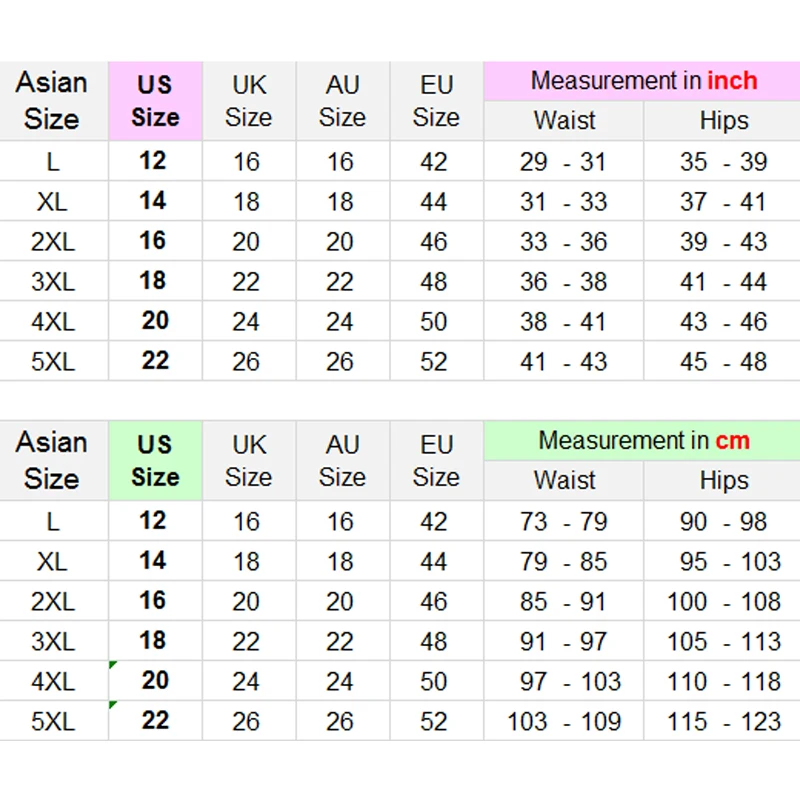This screenshot has width=800, height=800.
Task: Select the 2XL row label in the cm table
Action: coord(53,601)
